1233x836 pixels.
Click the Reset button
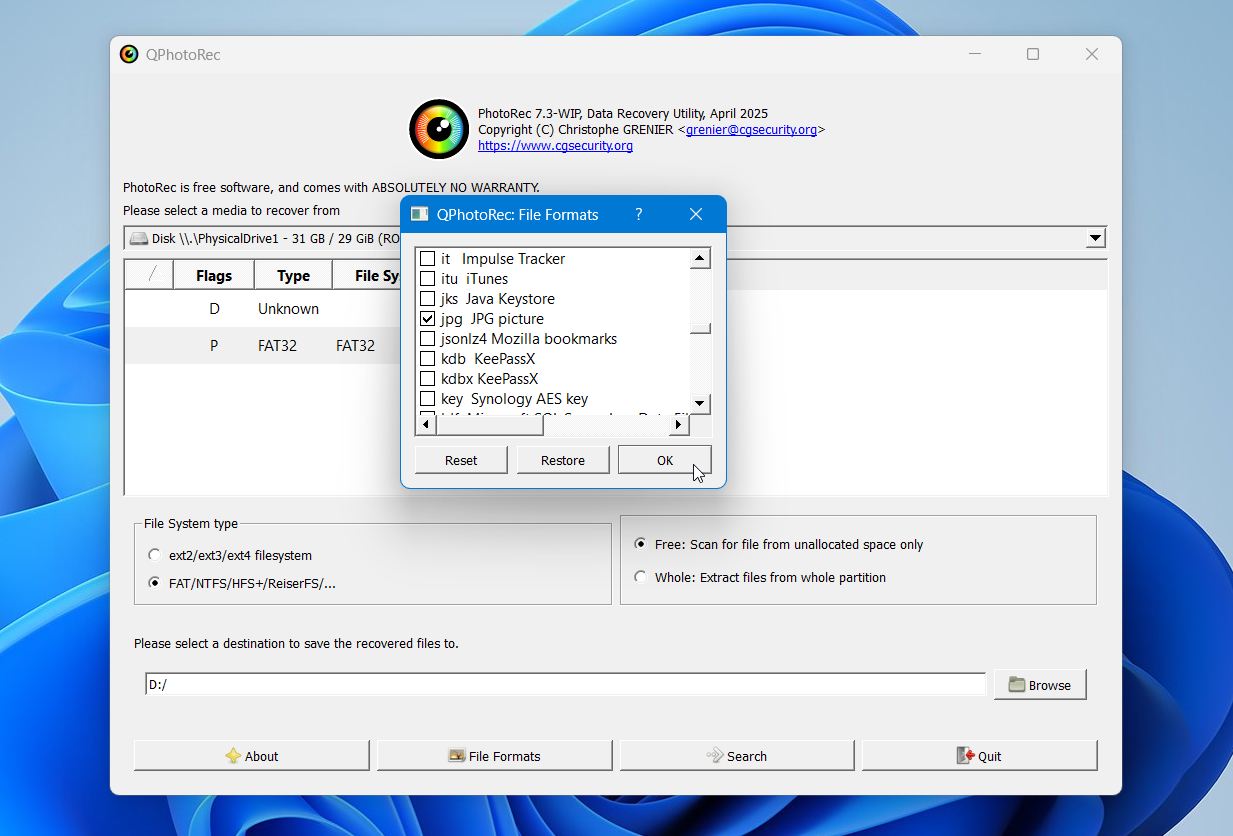(461, 460)
